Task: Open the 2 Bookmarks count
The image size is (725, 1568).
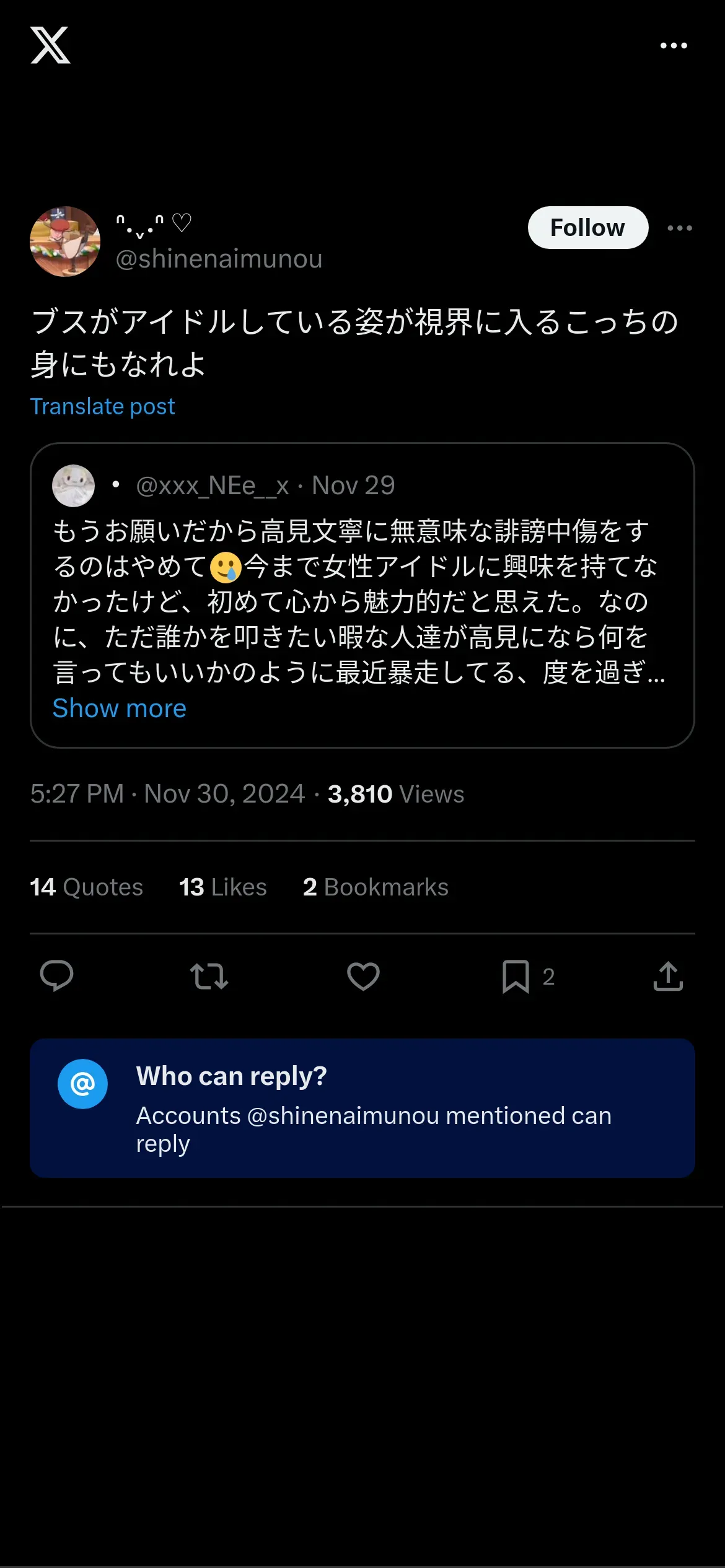Action: coord(375,887)
